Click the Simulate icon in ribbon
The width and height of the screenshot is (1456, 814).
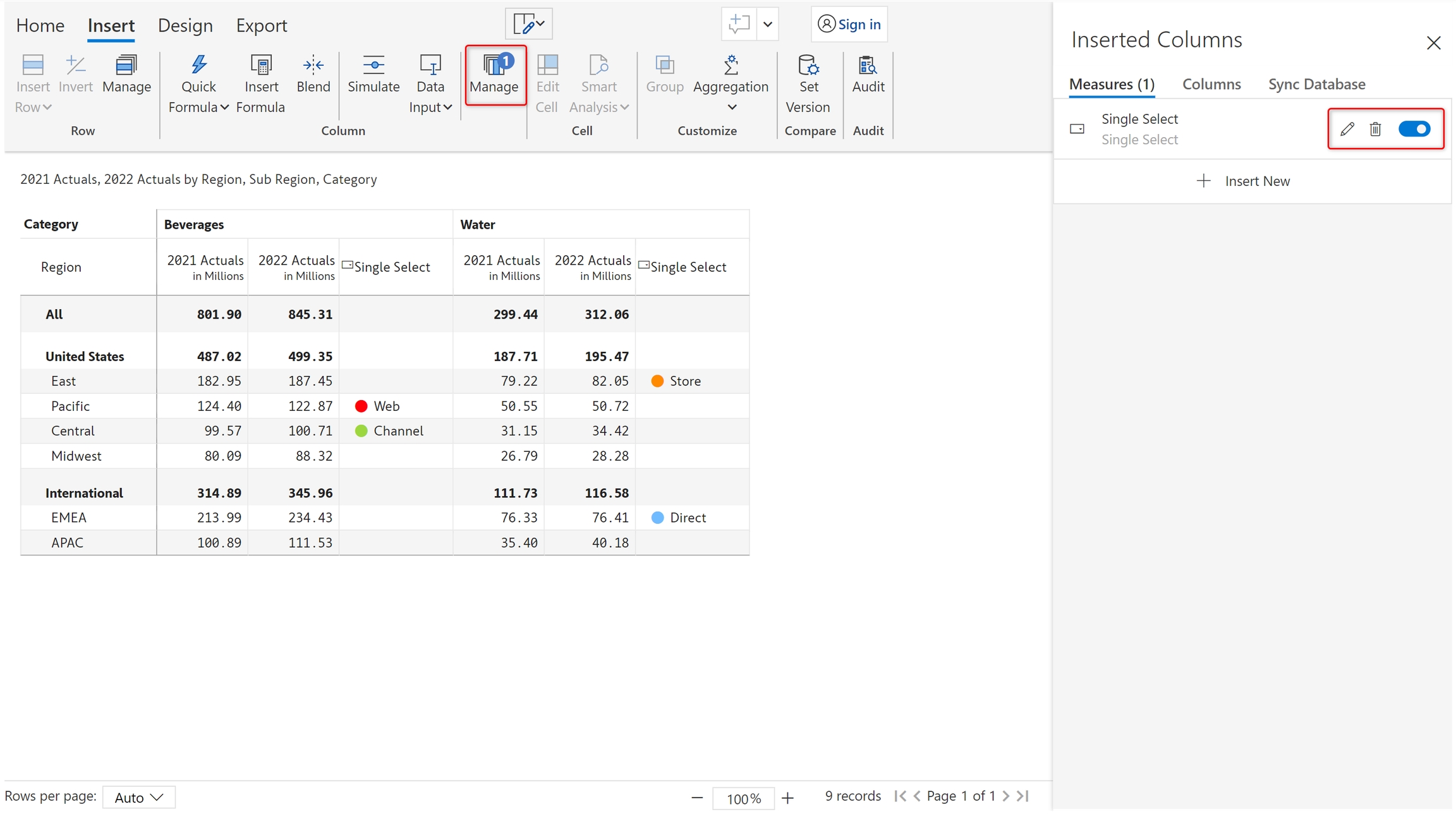373,66
